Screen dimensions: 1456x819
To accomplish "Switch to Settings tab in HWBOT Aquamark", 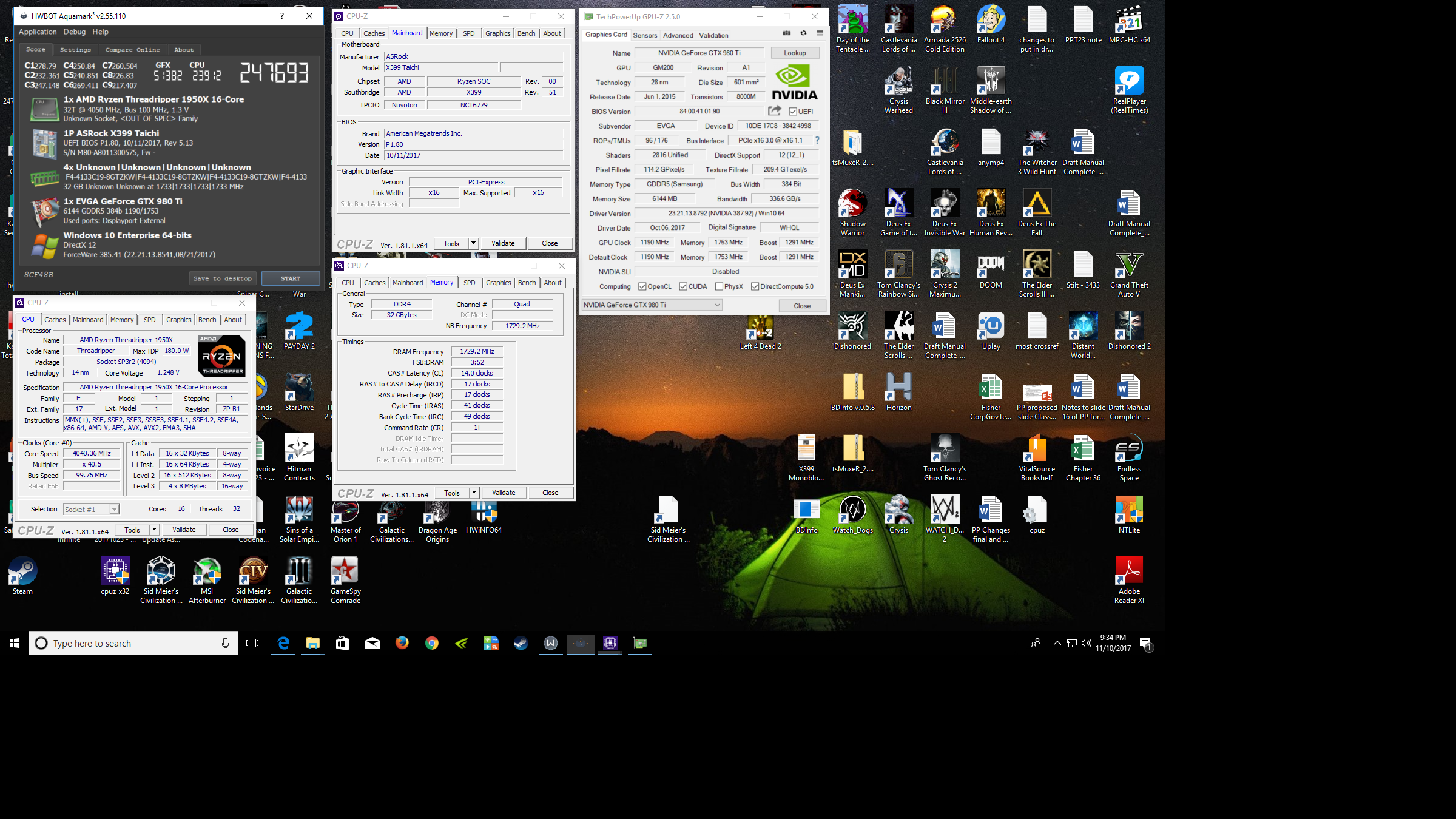I will click(75, 50).
